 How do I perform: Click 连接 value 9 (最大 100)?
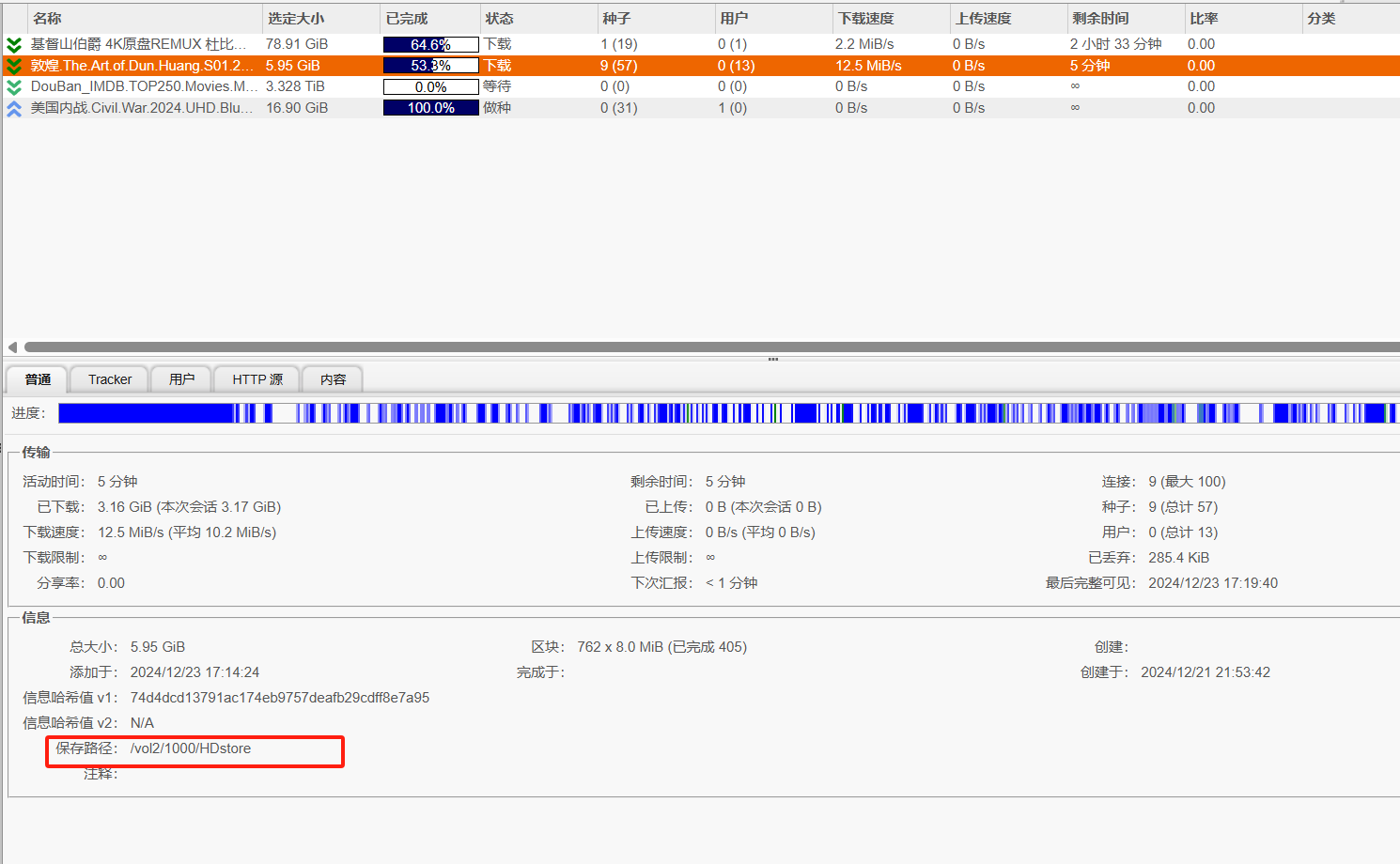(1187, 482)
